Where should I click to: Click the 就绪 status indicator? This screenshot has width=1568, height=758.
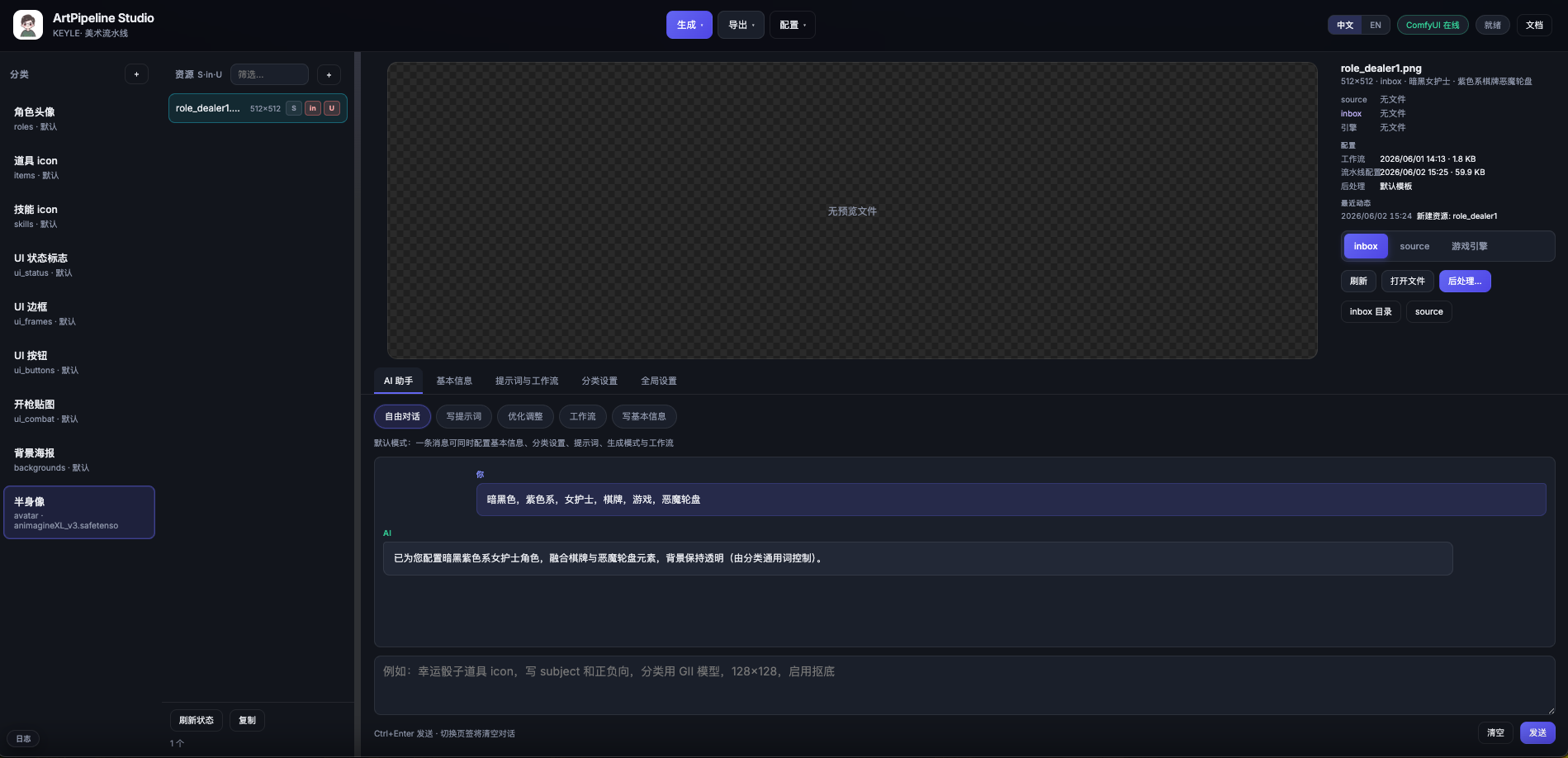1493,25
